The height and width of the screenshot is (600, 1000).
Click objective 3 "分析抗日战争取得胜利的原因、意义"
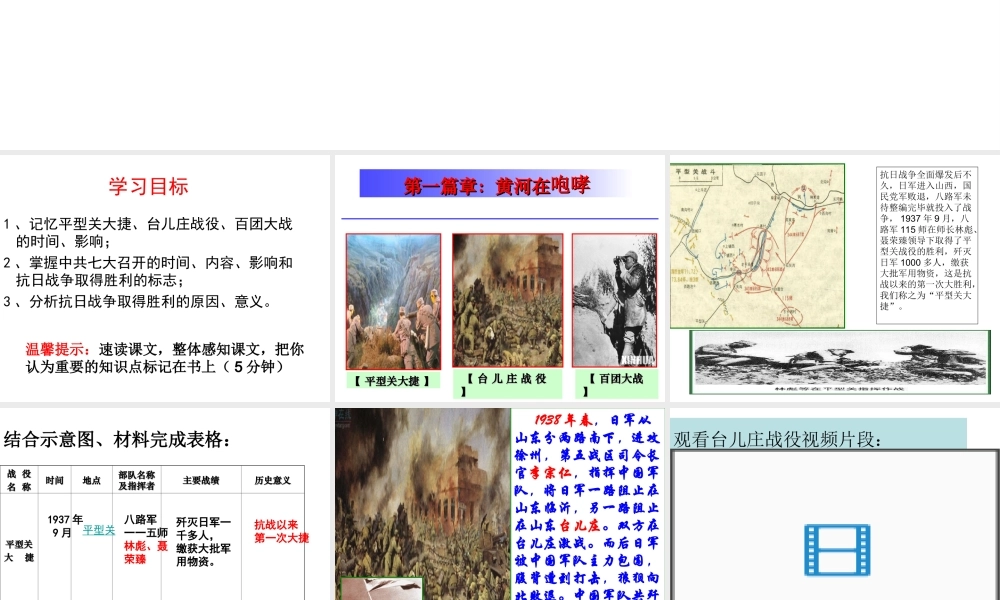coord(138,302)
